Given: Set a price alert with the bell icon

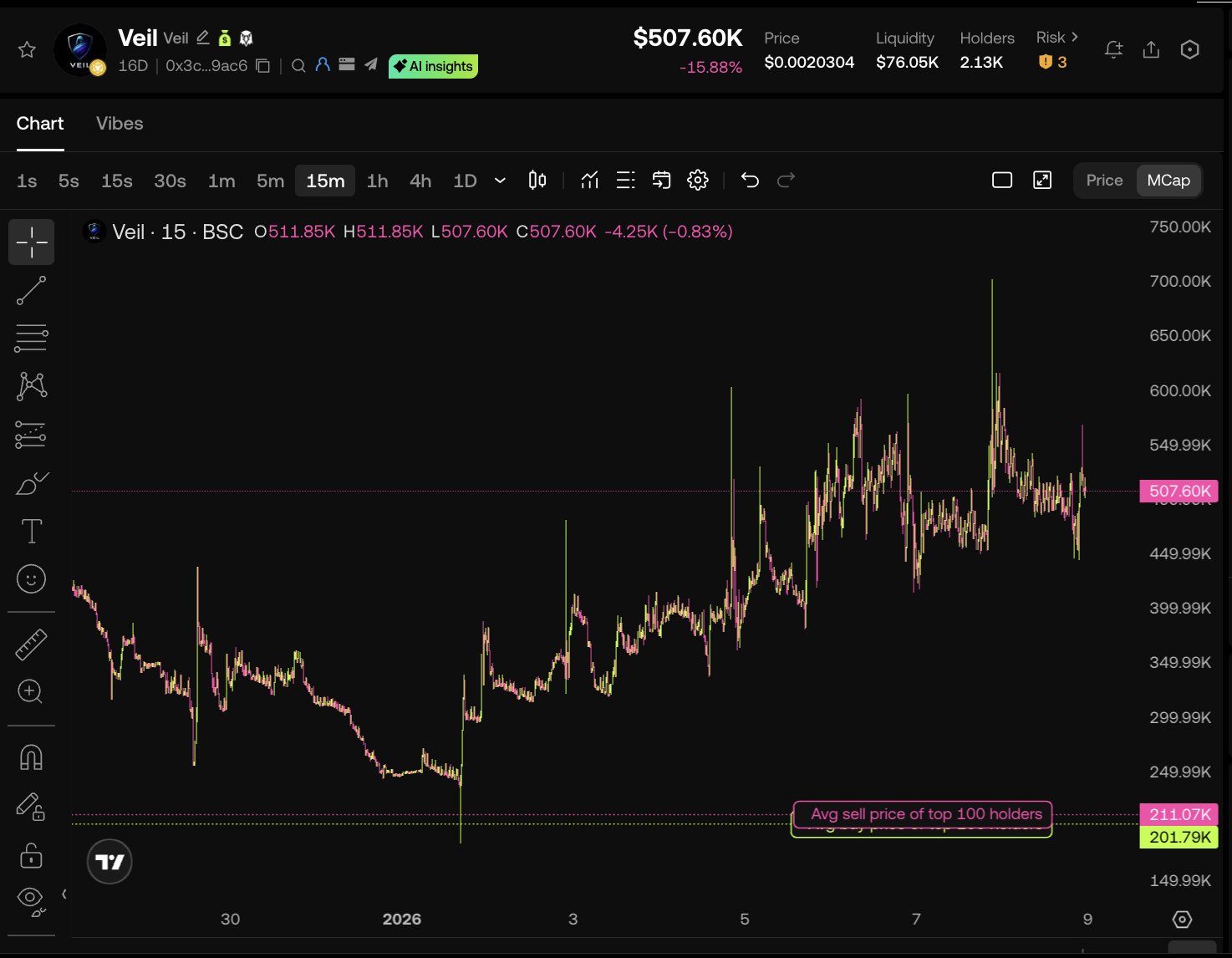Looking at the screenshot, I should click(1113, 50).
